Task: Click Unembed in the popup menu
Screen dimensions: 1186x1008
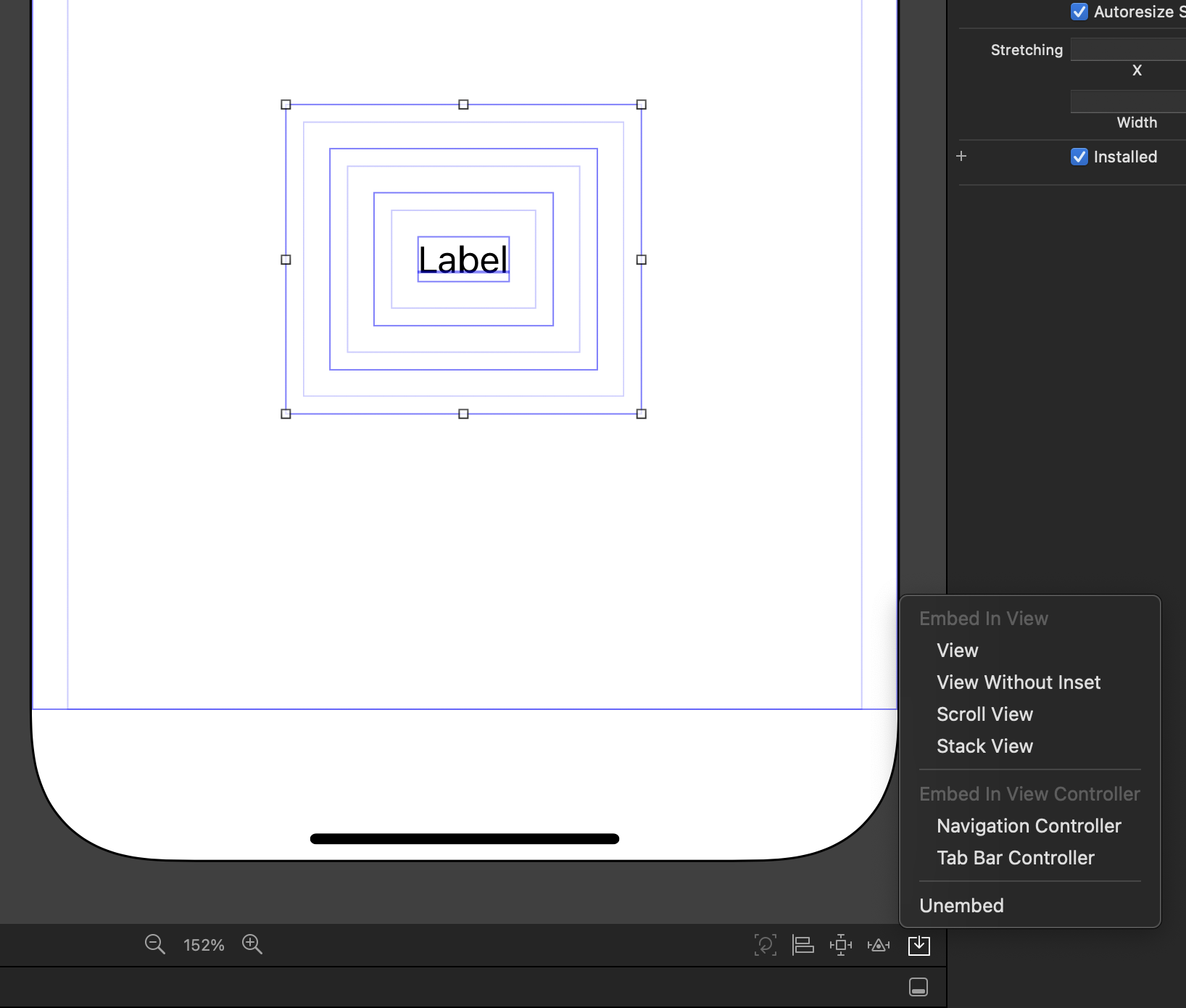Action: pos(961,906)
